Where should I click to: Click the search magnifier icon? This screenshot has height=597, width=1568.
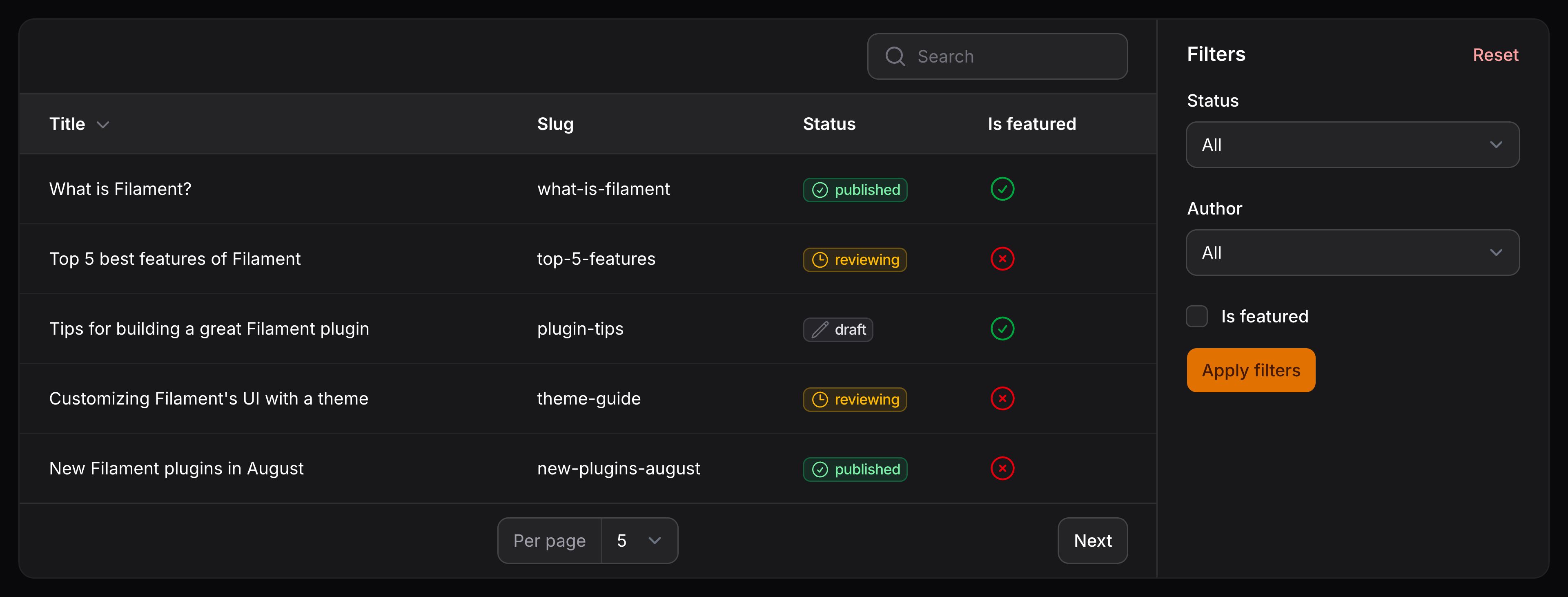[x=895, y=56]
